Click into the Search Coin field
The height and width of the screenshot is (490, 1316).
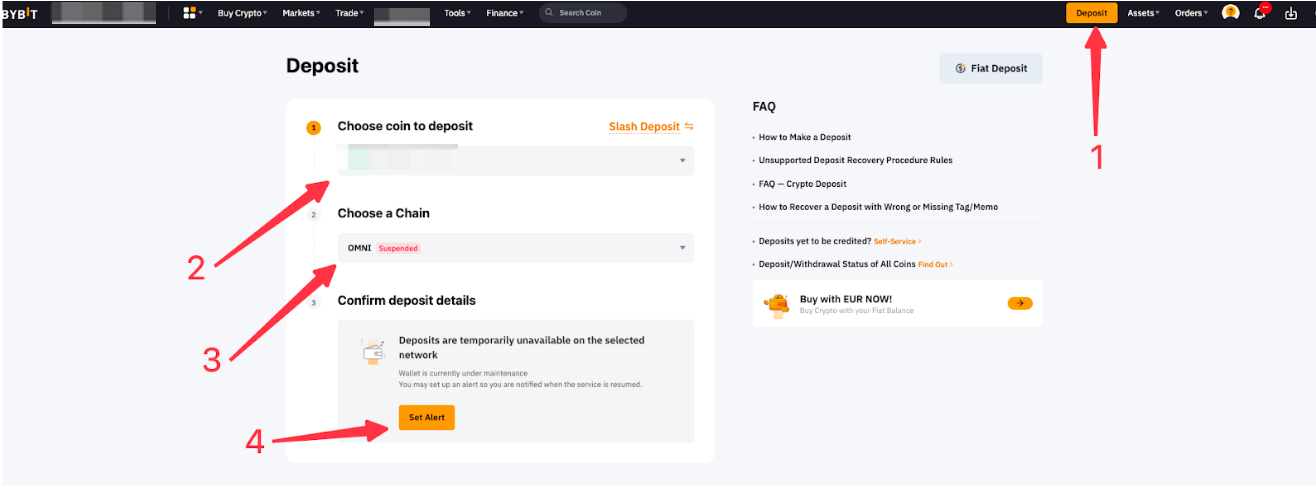pos(590,13)
